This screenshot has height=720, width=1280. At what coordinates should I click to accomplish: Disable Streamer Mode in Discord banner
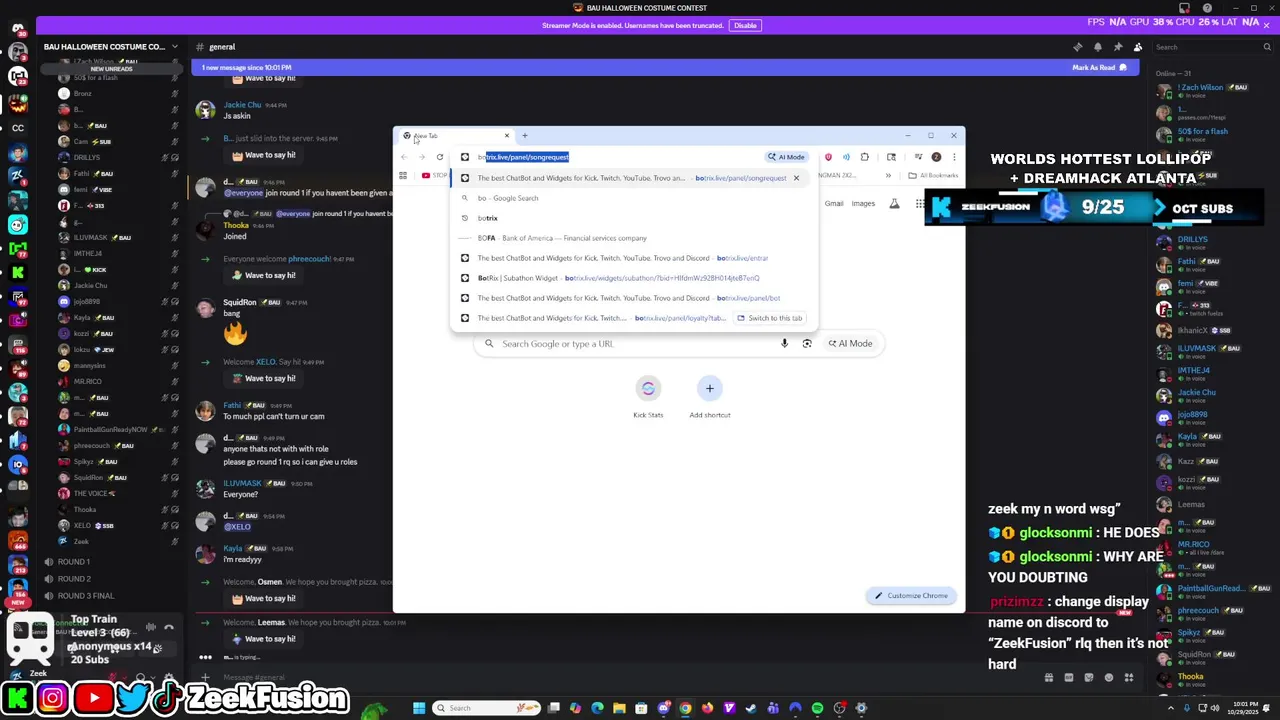(745, 26)
